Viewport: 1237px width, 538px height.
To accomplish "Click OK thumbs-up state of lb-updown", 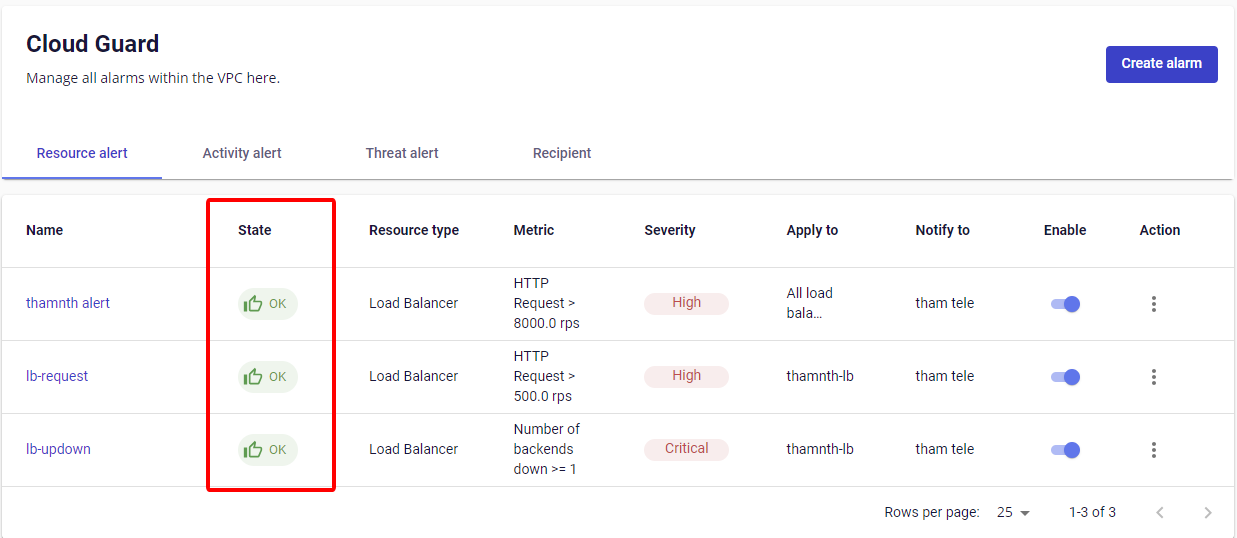I will coord(267,450).
